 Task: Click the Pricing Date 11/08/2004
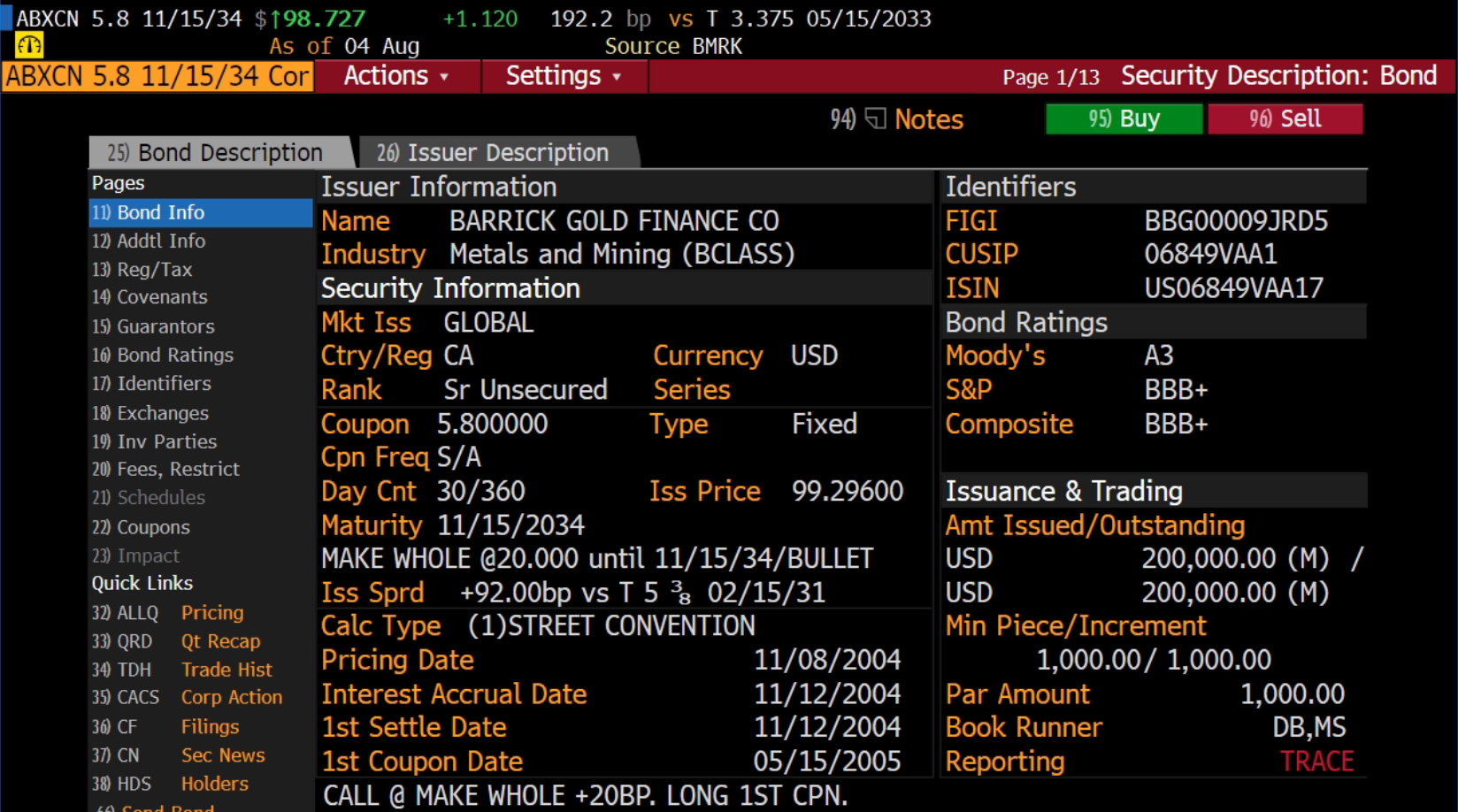(827, 660)
